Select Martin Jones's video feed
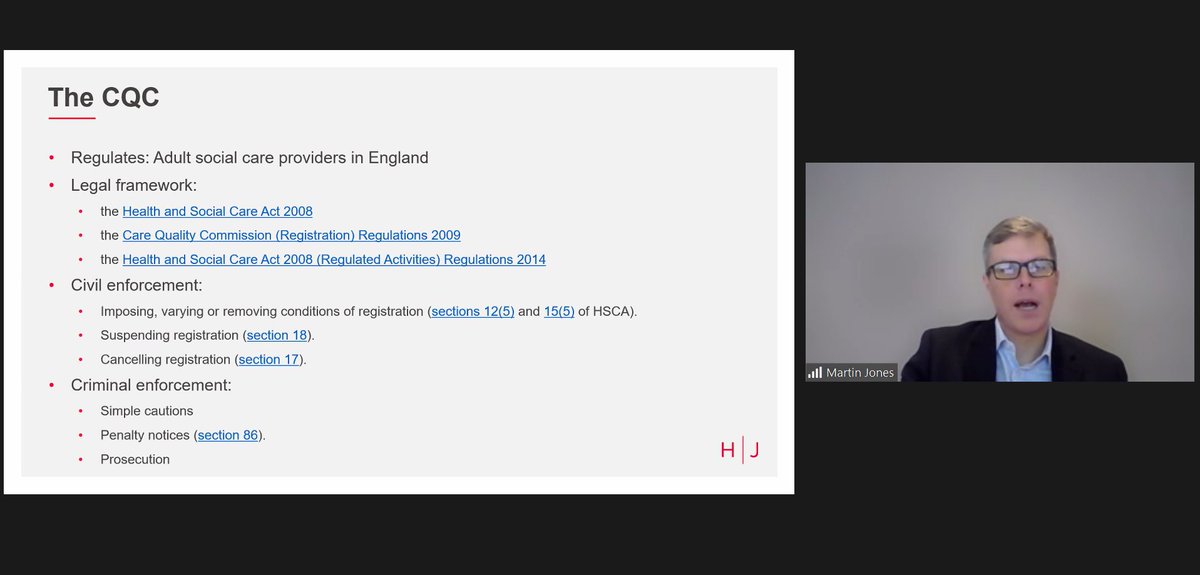Image resolution: width=1200 pixels, height=575 pixels. [1000, 272]
